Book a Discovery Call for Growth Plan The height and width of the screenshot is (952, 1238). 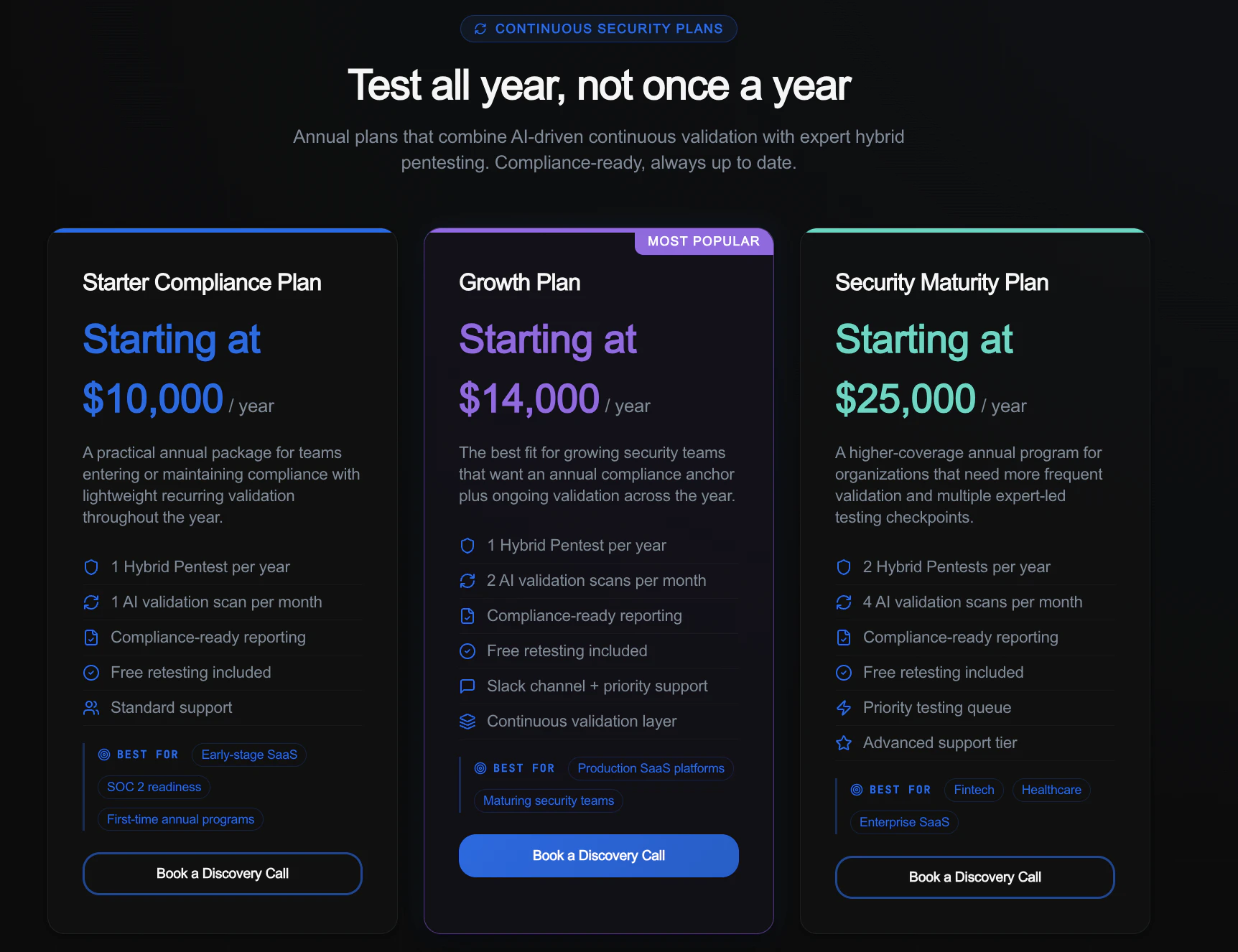pos(599,856)
